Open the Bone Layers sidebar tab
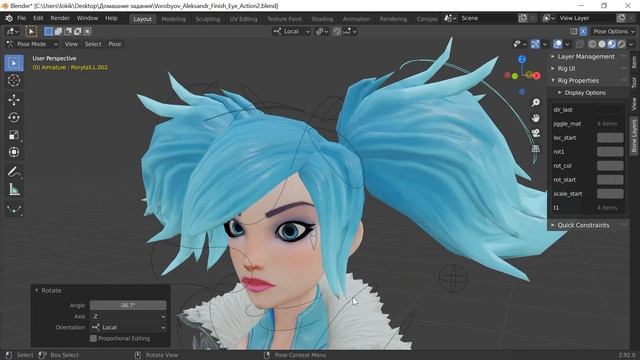This screenshot has height=360, width=640. click(x=634, y=136)
